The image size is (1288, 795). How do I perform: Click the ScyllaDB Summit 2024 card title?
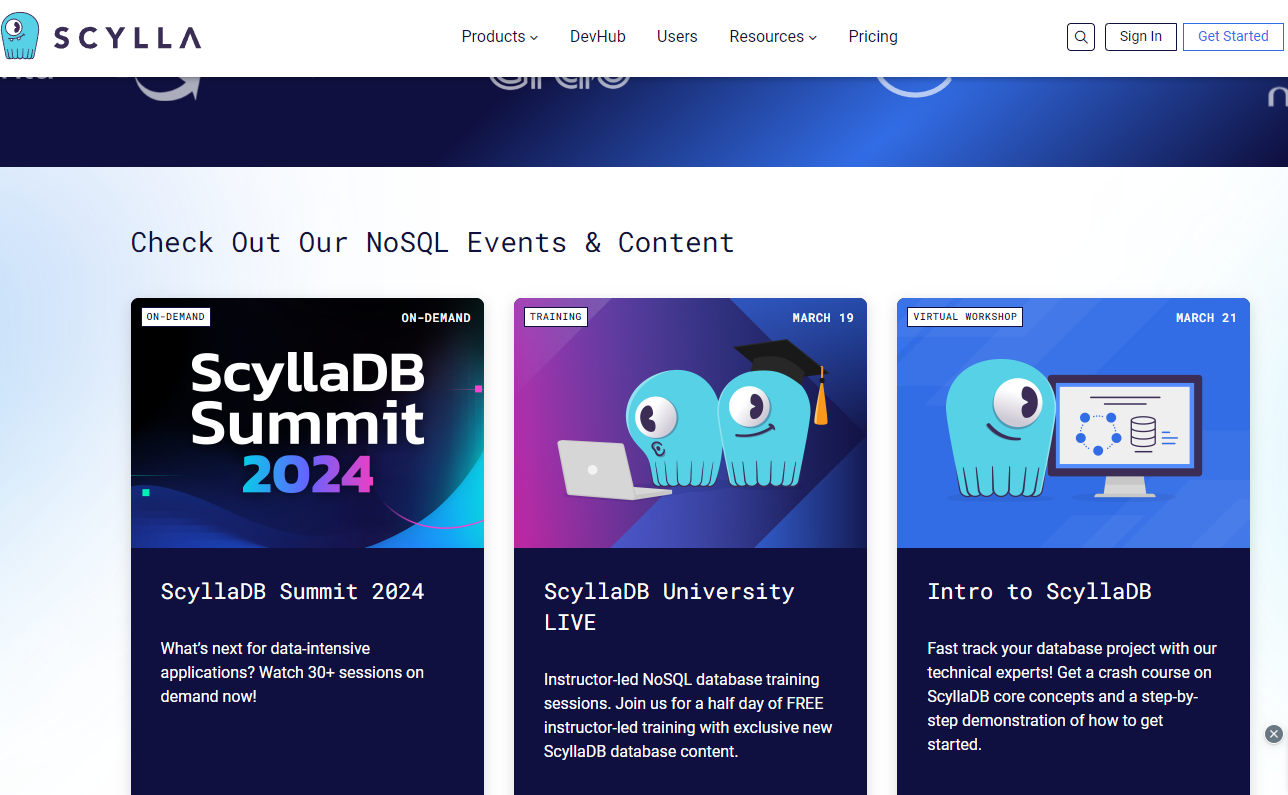pos(293,591)
